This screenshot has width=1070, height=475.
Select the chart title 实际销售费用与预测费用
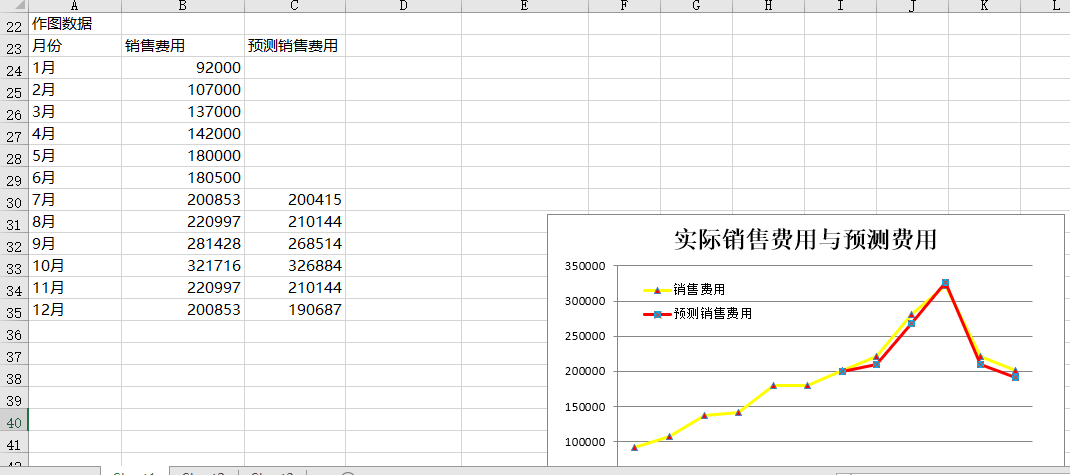click(x=805, y=240)
